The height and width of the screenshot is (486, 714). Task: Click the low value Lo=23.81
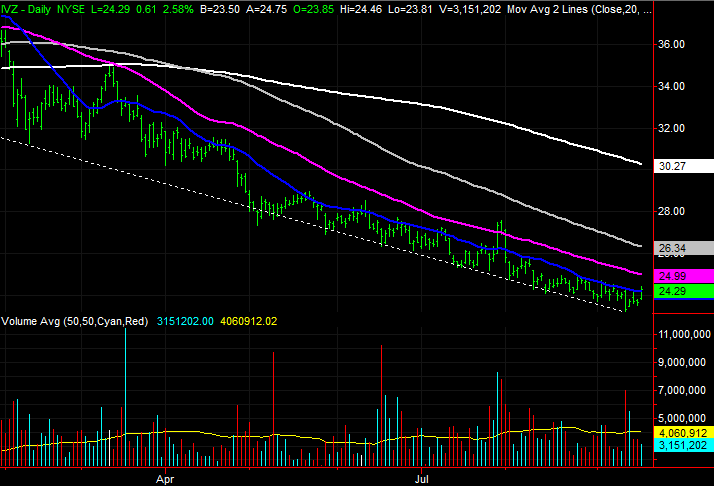coord(410,9)
